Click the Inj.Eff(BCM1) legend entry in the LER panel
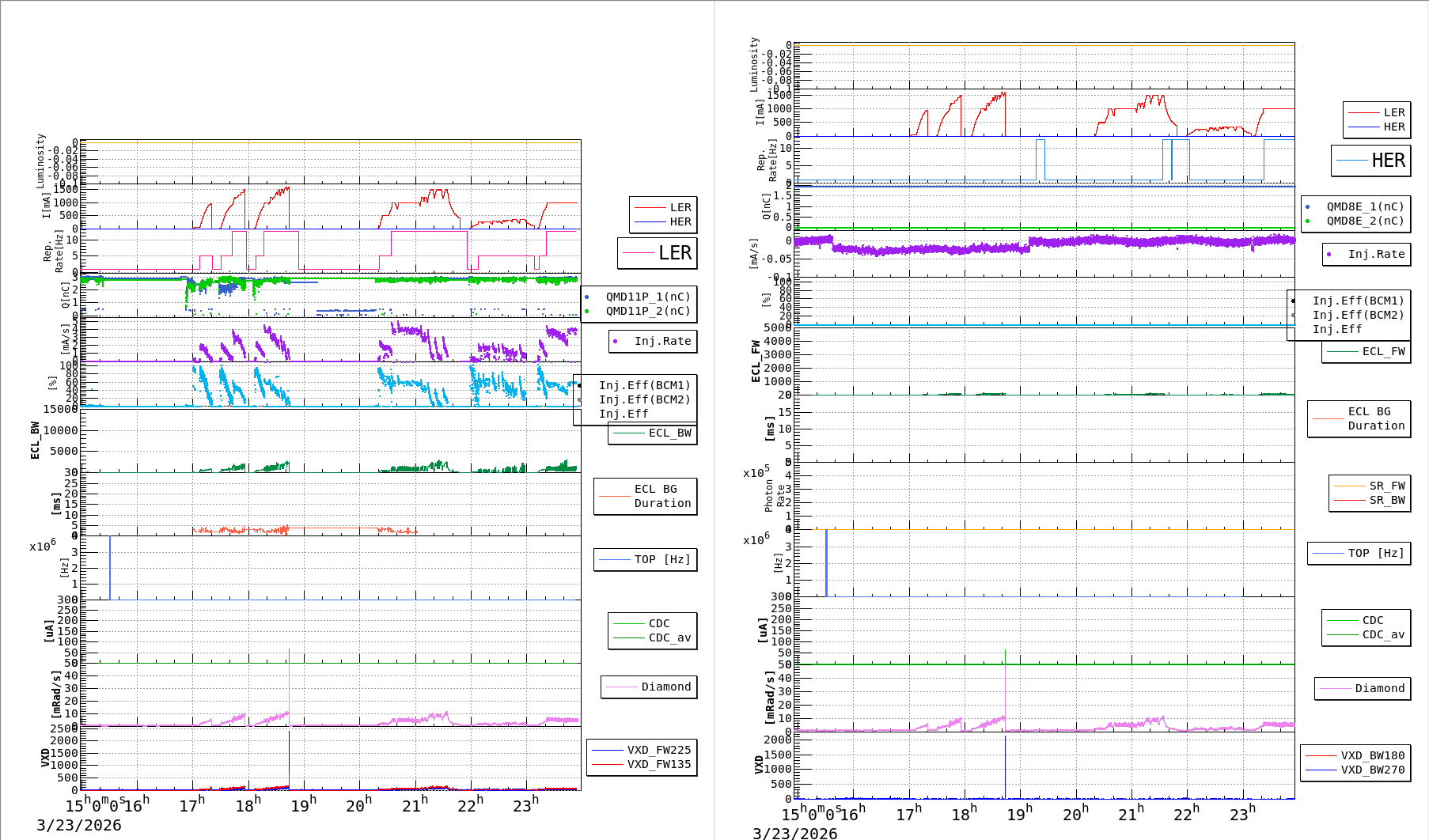 point(644,385)
